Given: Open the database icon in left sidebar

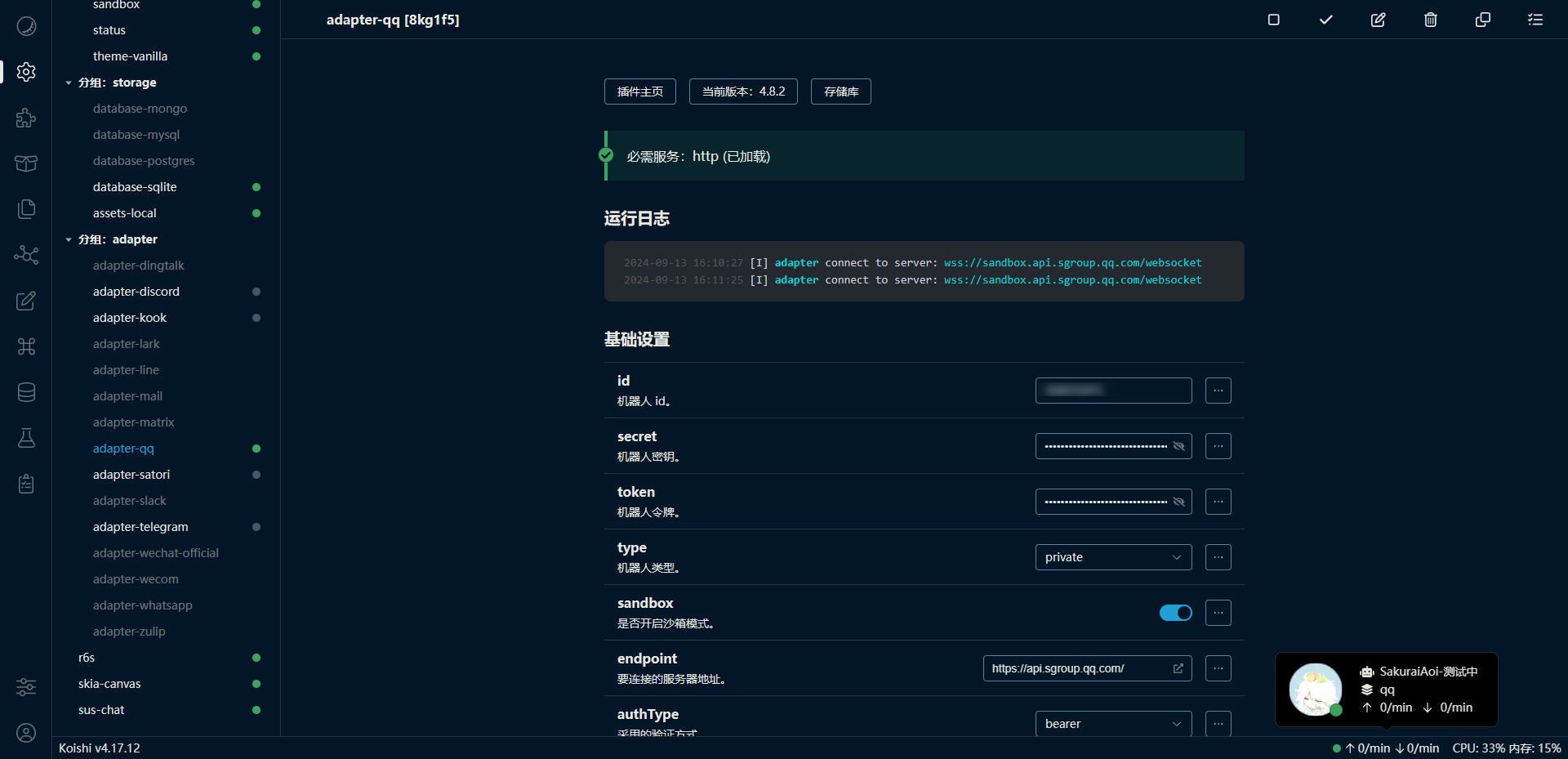Looking at the screenshot, I should pos(26,392).
